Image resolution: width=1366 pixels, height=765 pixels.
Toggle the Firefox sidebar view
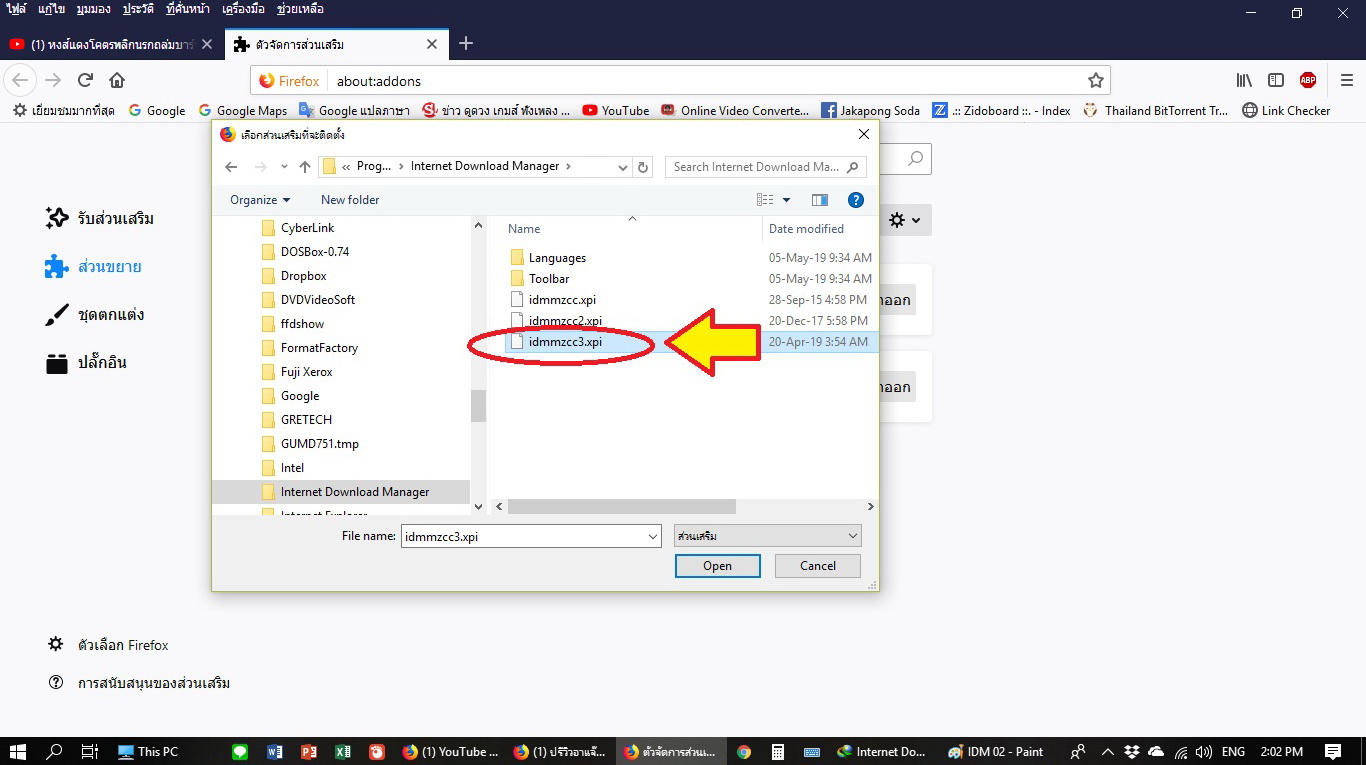(1276, 80)
